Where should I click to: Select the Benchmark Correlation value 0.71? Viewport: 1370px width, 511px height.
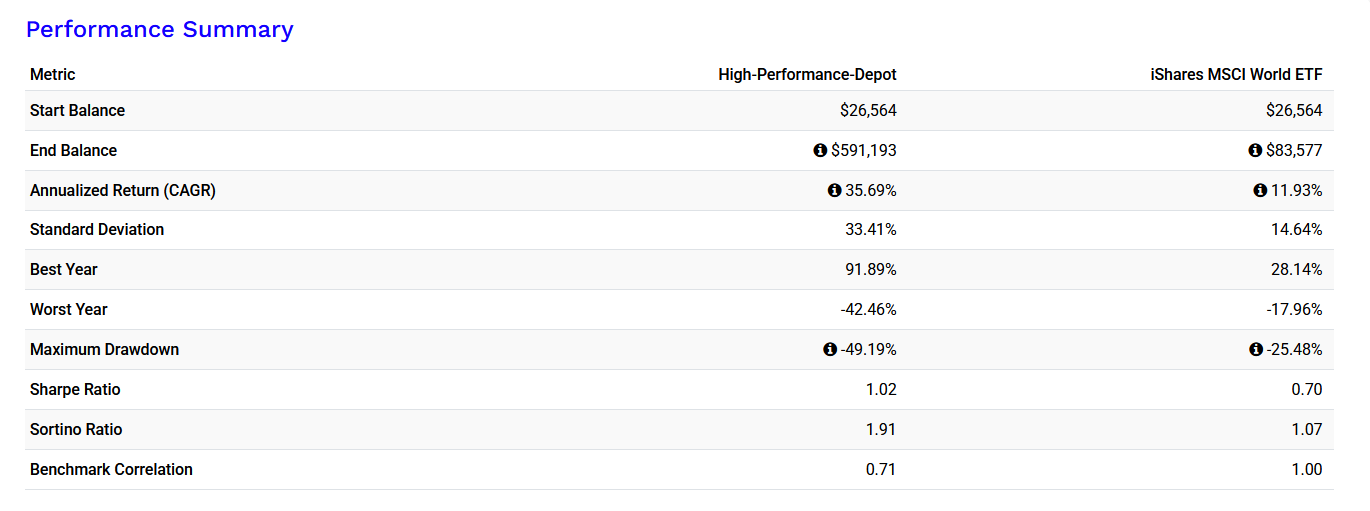tap(881, 470)
